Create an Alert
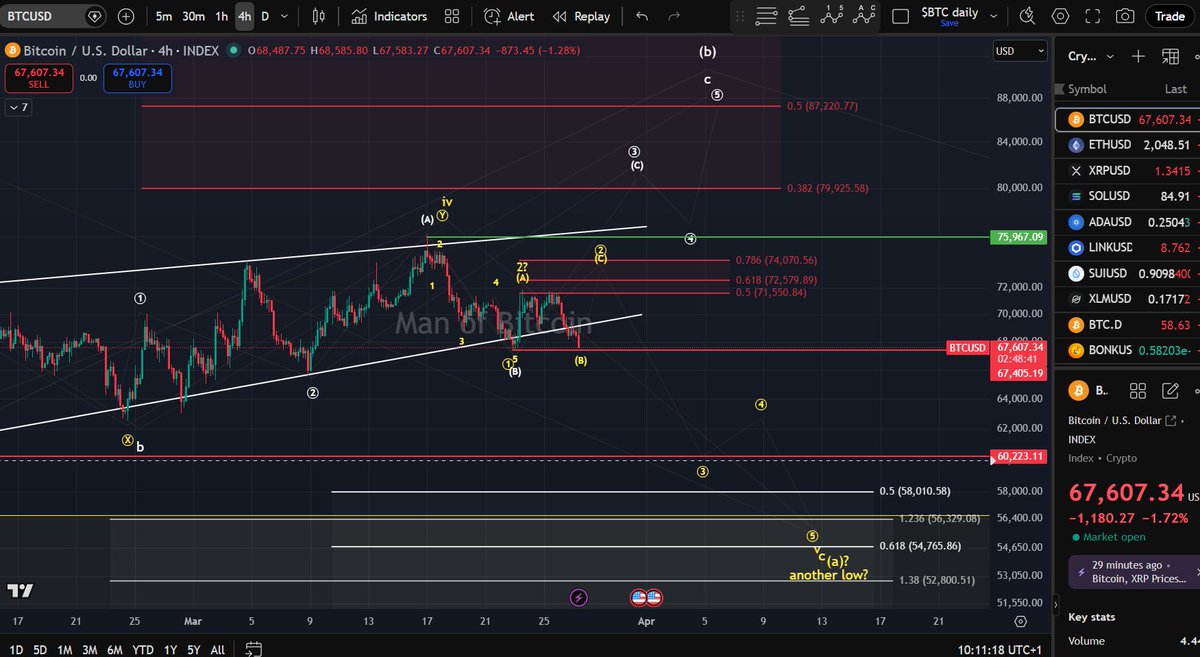 point(509,17)
